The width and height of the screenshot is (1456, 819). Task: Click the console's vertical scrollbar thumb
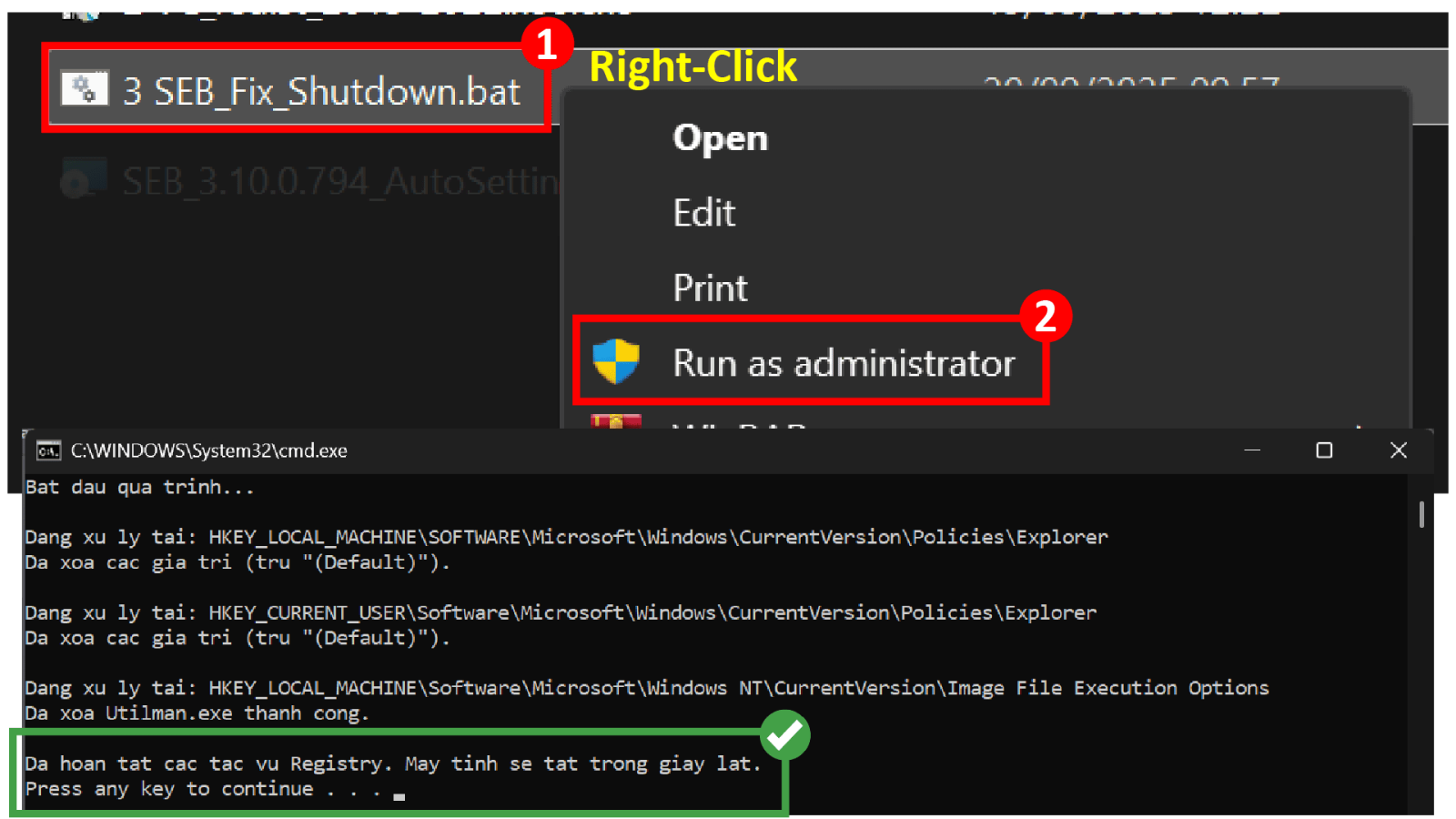pyautogui.click(x=1421, y=514)
